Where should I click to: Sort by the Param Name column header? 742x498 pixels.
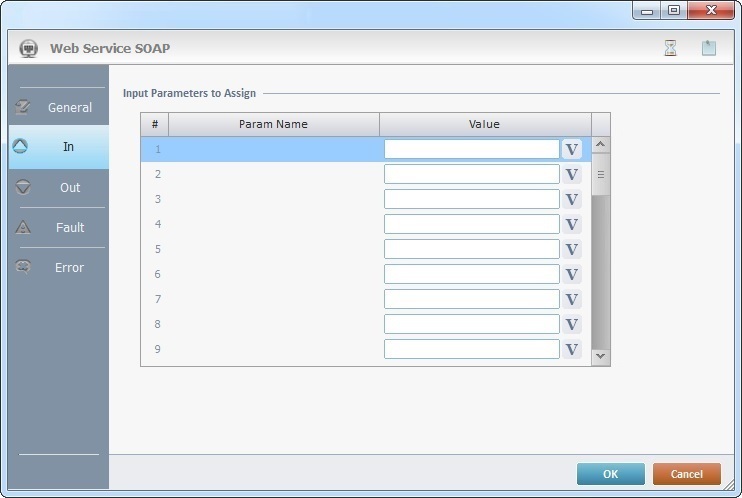point(273,124)
